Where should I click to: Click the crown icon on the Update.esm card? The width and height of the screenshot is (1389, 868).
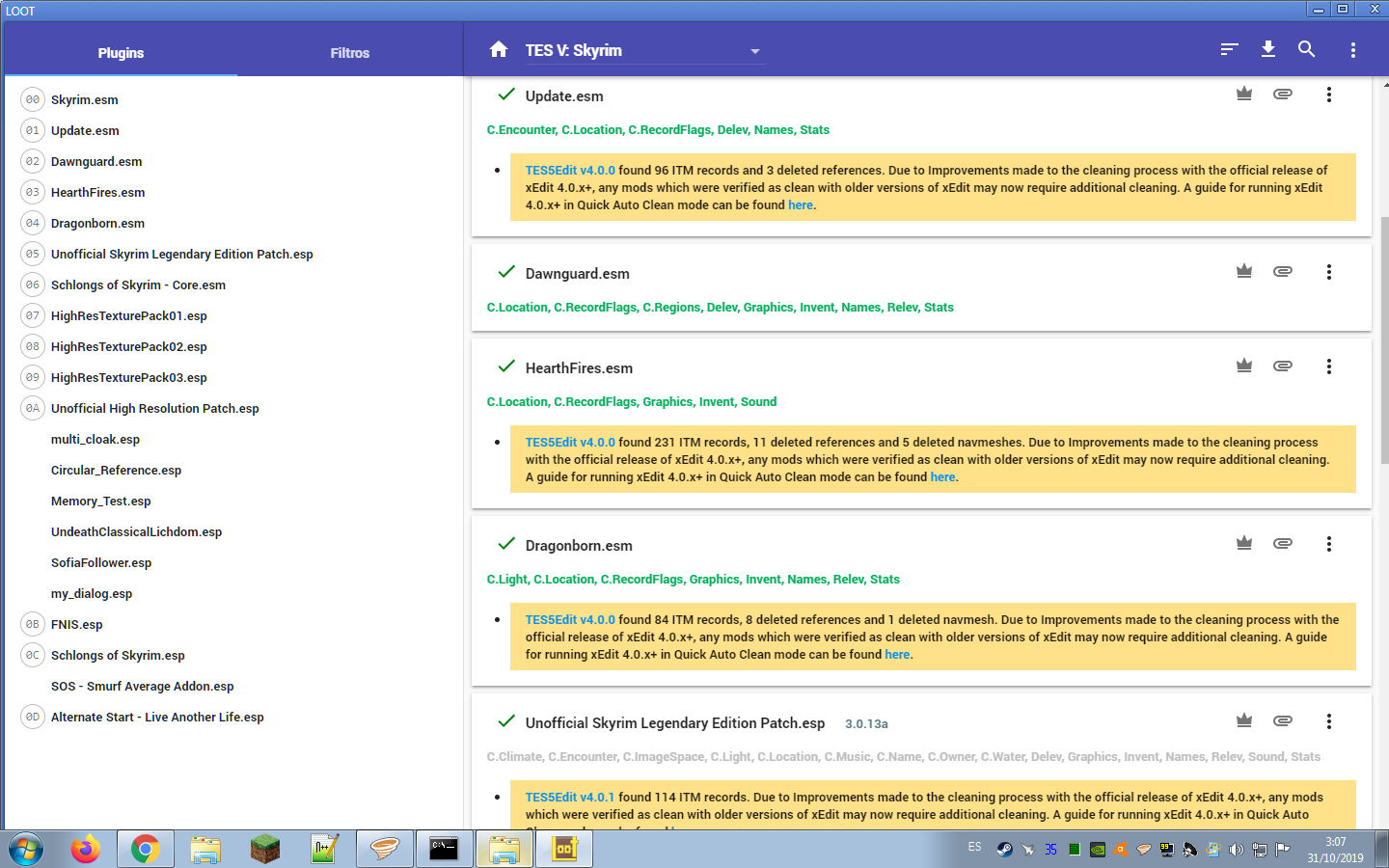[1244, 95]
